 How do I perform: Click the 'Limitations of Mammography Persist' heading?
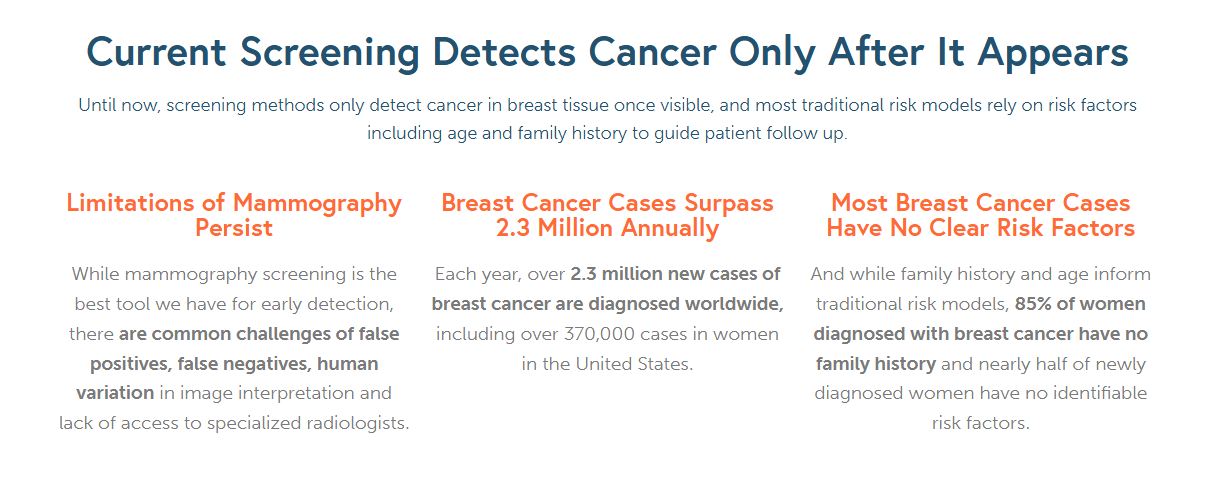[234, 215]
